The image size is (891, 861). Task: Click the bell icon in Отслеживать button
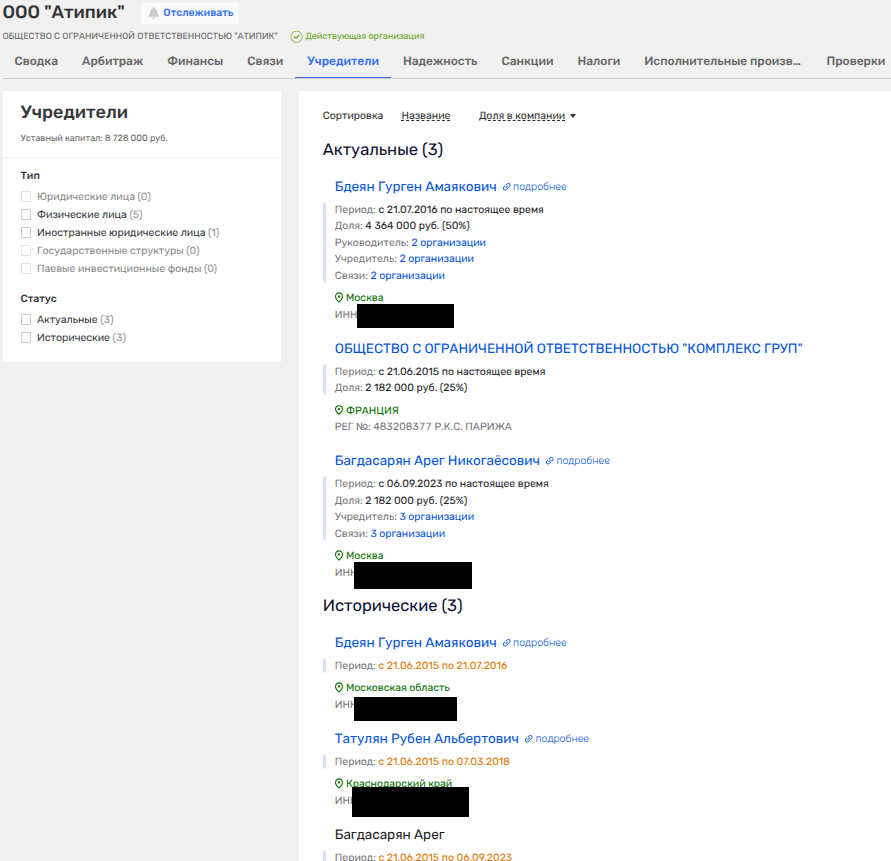154,13
